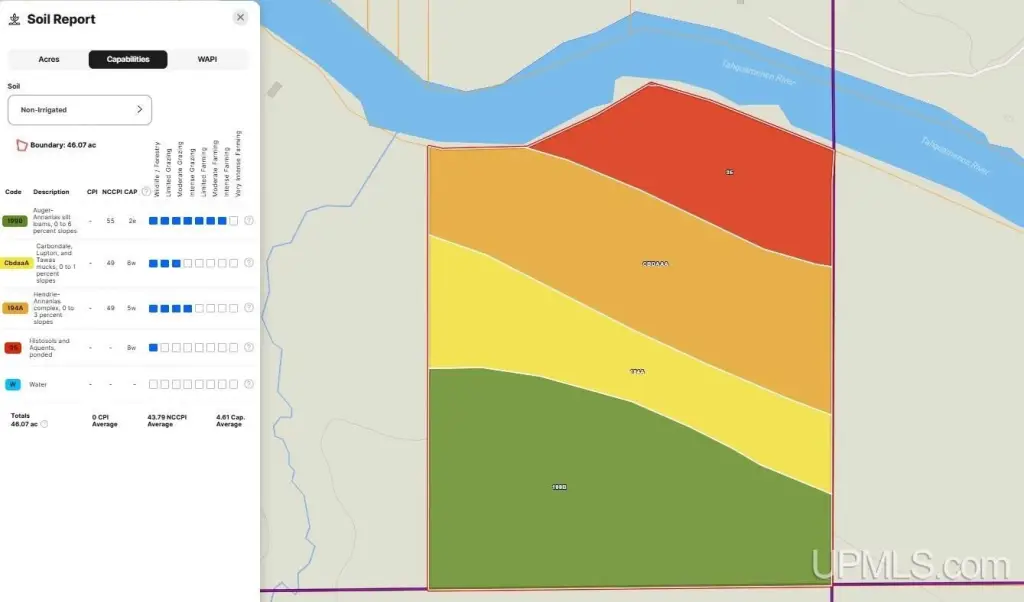Click help icon for Hendrie-Annanias row
1024x602 pixels.
[x=249, y=309]
